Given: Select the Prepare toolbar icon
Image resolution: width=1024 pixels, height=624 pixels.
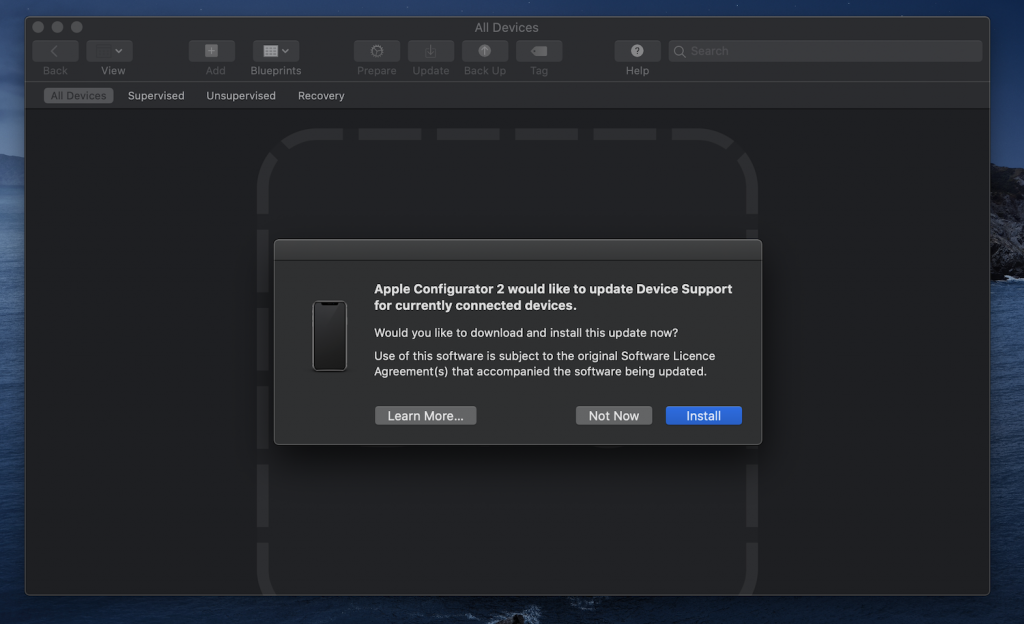Looking at the screenshot, I should pos(376,50).
